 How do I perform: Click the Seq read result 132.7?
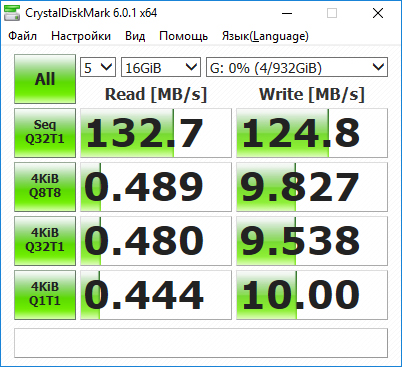point(156,133)
